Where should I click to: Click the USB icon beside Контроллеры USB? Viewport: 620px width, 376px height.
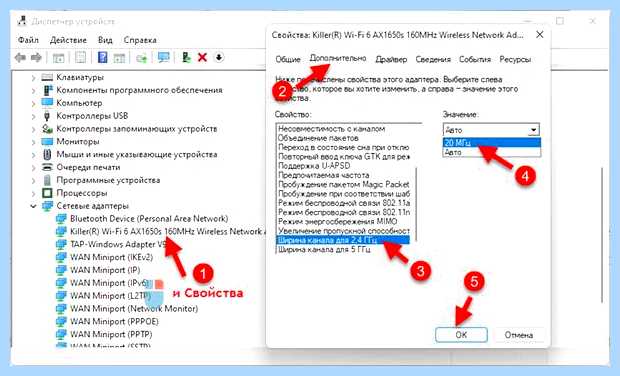(x=47, y=116)
